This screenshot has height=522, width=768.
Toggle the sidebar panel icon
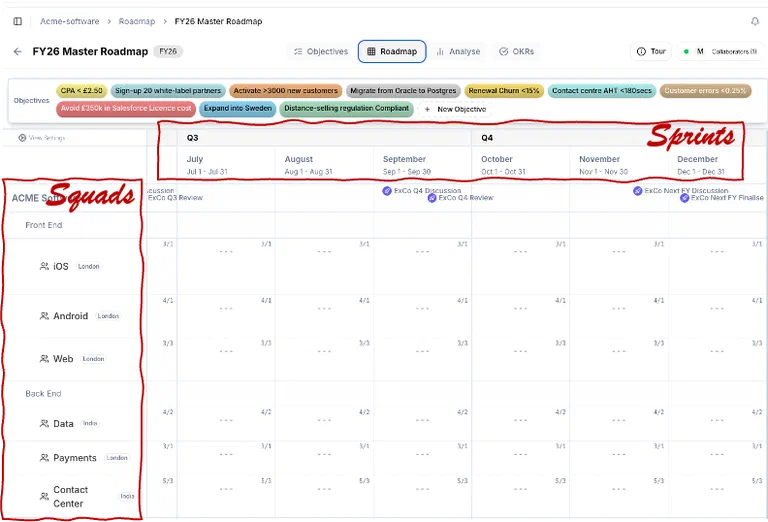(18, 21)
